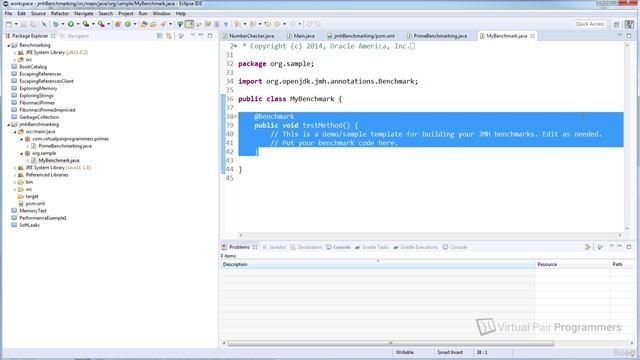The width and height of the screenshot is (640, 360).
Task: Click the Java perspective icon
Action: click(x=629, y=24)
